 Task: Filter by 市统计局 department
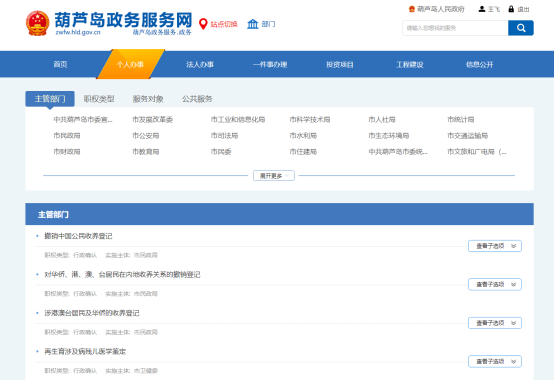click(461, 120)
